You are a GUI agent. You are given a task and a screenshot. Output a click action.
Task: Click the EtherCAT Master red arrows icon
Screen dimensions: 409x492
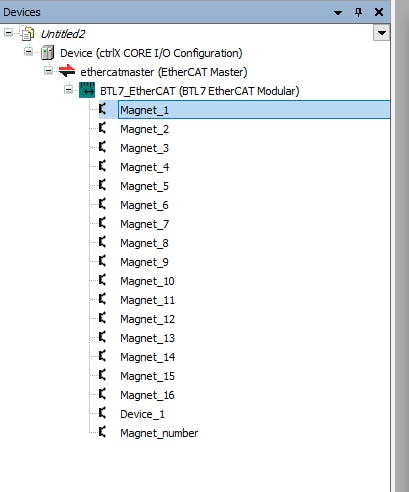click(67, 71)
